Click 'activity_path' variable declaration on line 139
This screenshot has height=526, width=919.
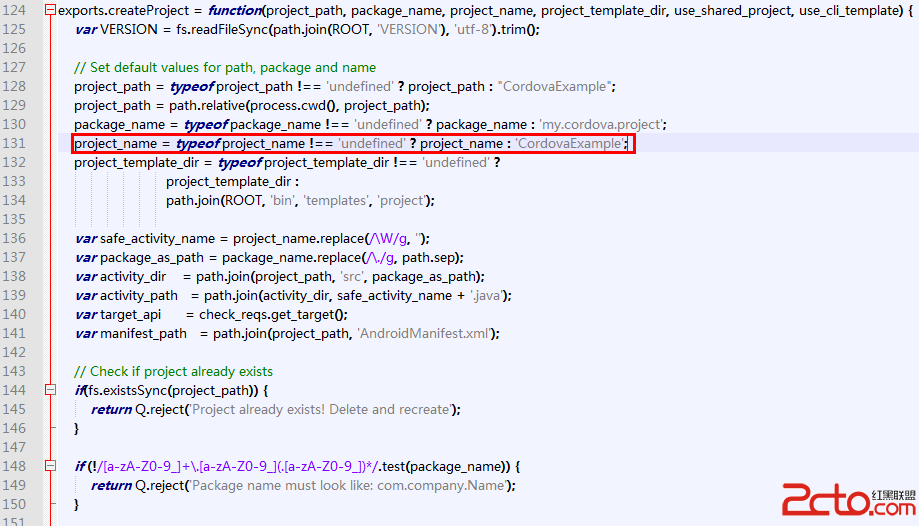click(x=139, y=296)
